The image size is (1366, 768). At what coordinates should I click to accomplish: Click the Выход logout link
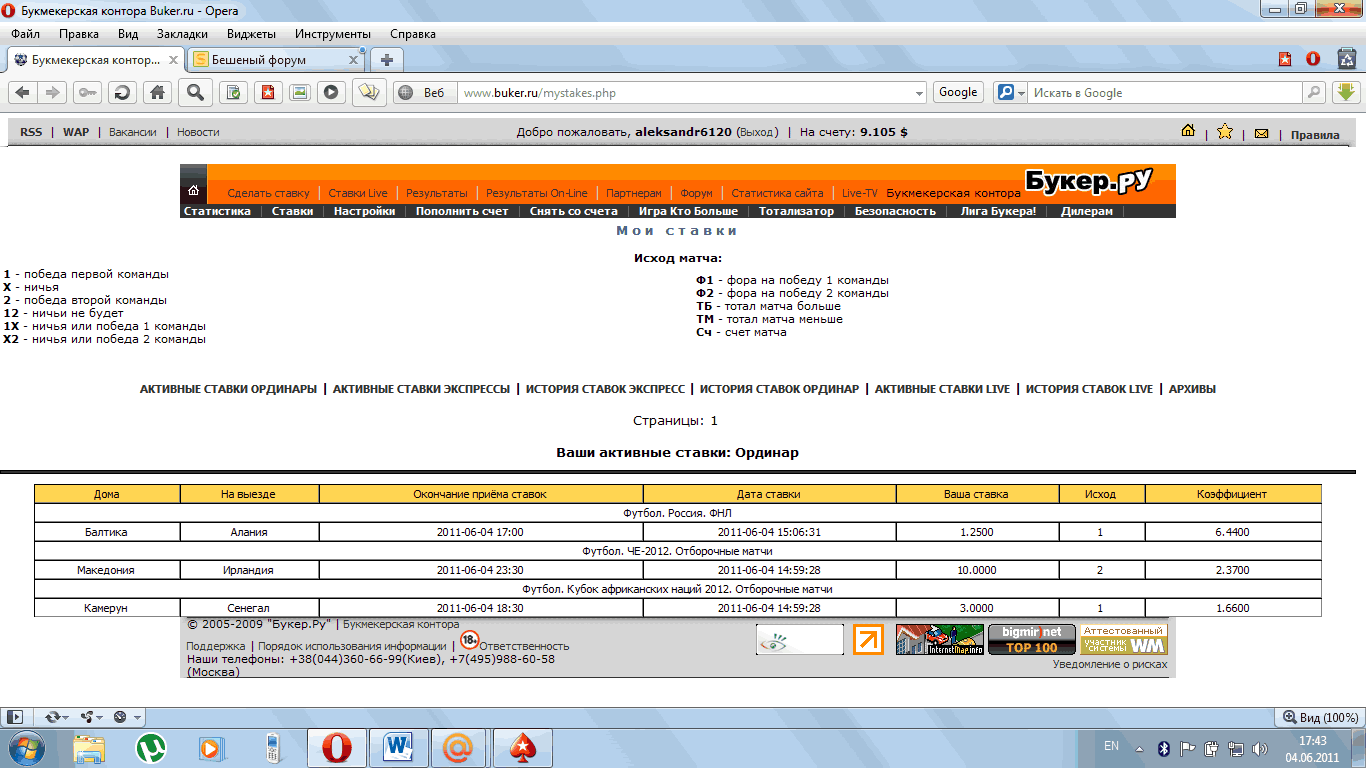(x=757, y=132)
